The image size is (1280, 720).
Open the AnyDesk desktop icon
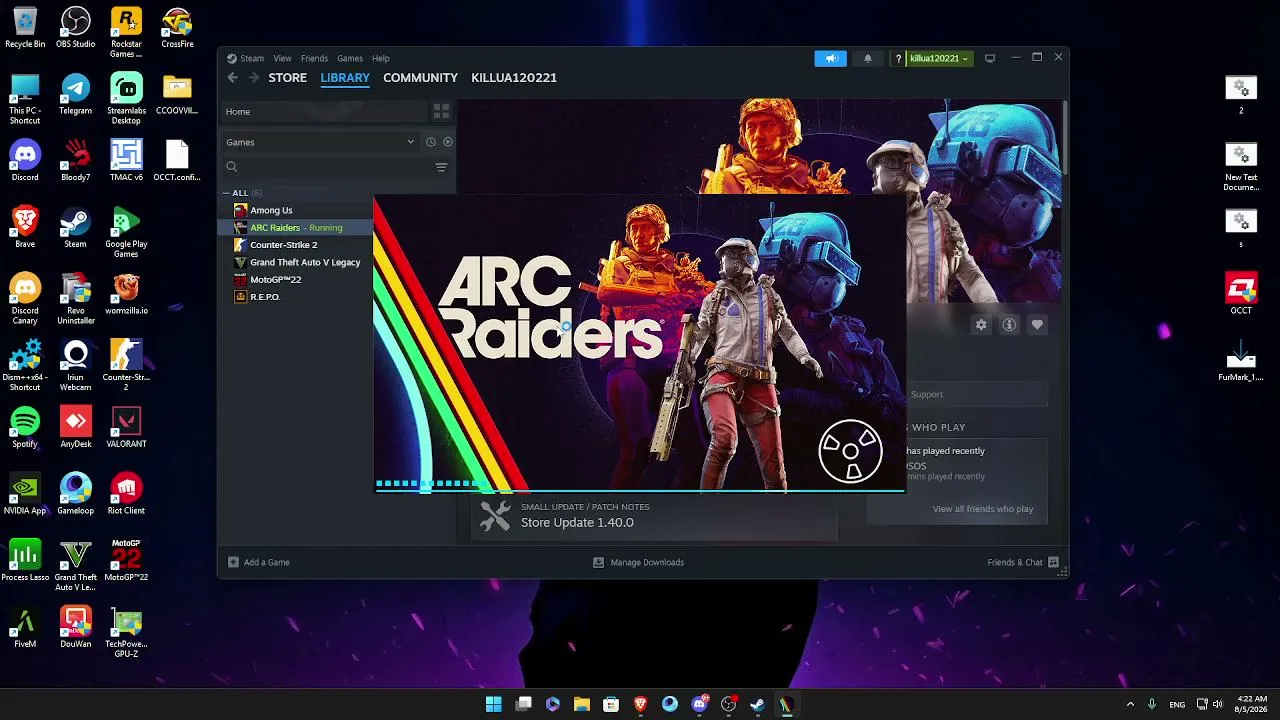[75, 427]
